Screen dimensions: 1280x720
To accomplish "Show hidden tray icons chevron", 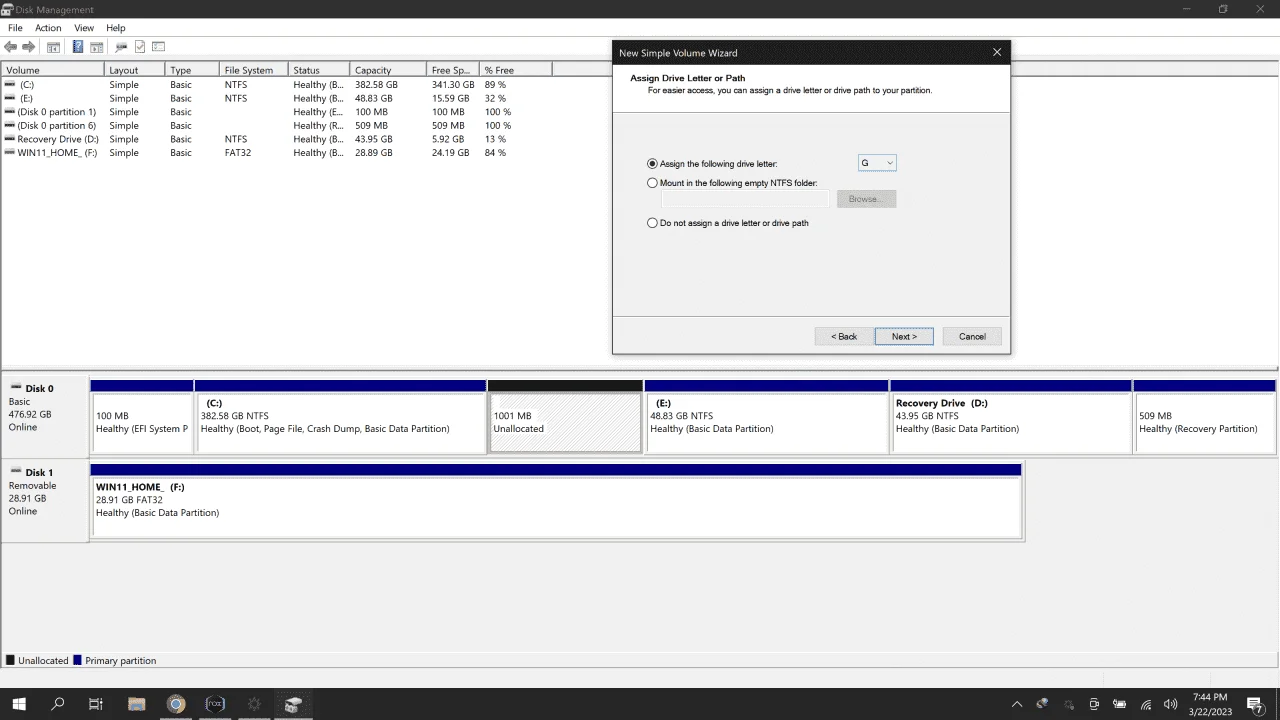I will (x=1017, y=705).
